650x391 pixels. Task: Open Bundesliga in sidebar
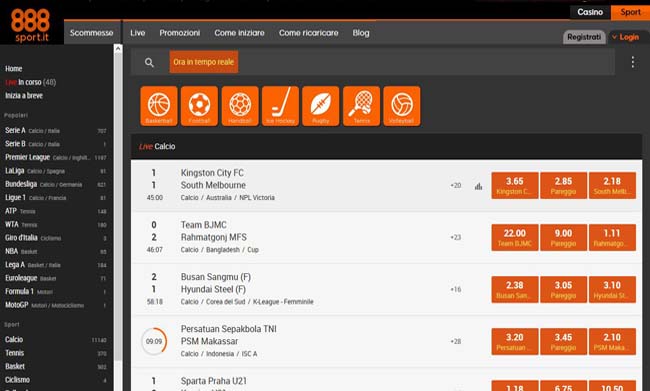click(x=56, y=184)
